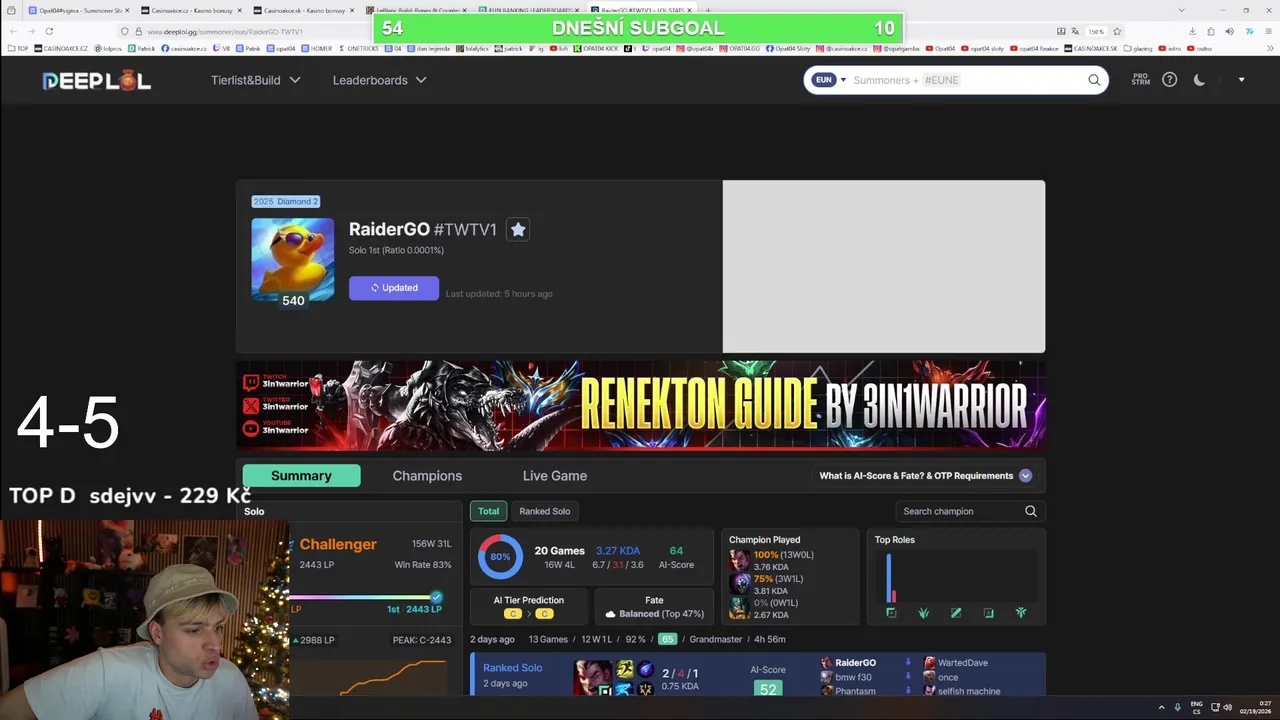The width and height of the screenshot is (1280, 720).
Task: Select the Ranked Solo filter
Action: [x=545, y=511]
